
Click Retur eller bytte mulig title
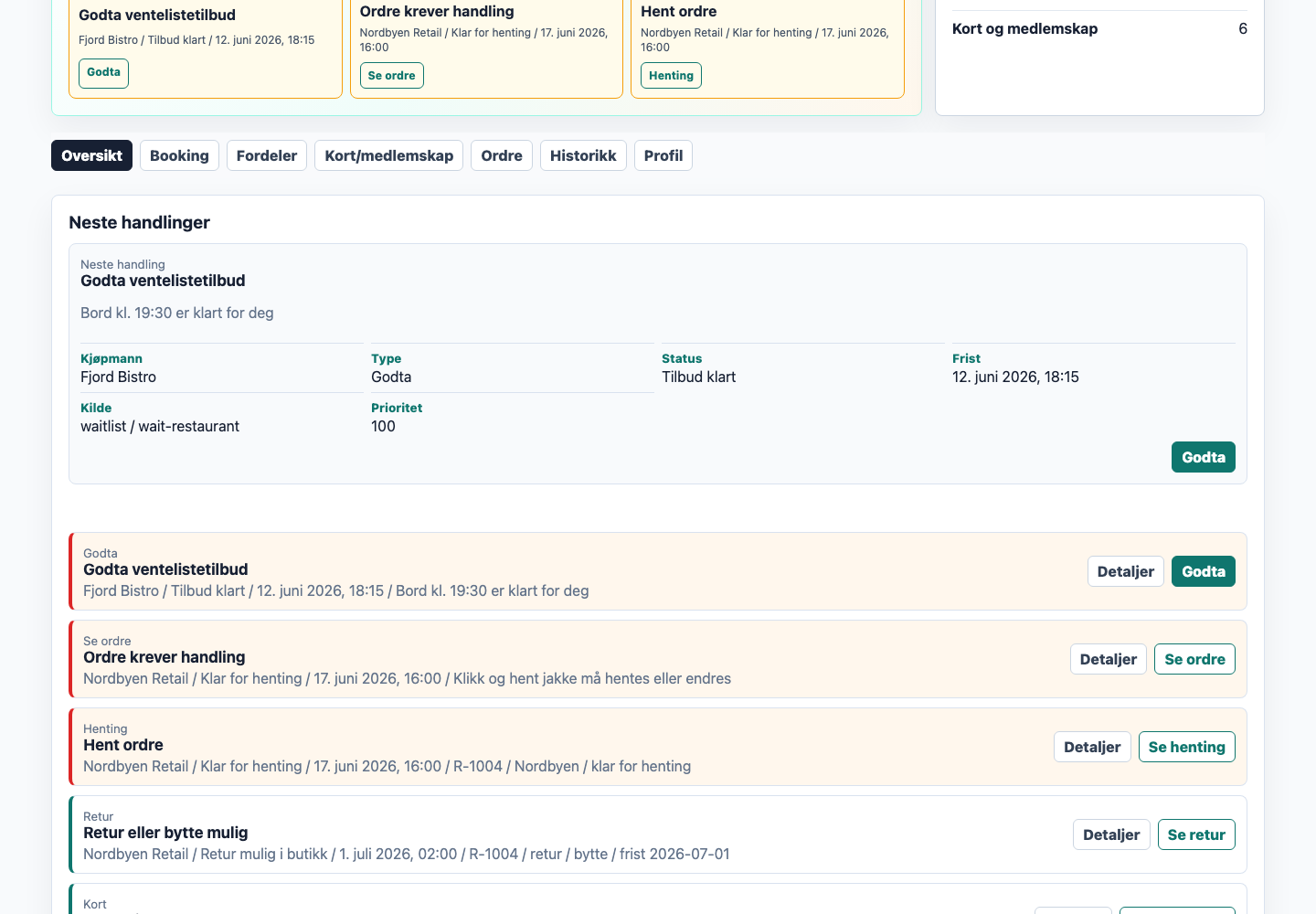tap(165, 833)
